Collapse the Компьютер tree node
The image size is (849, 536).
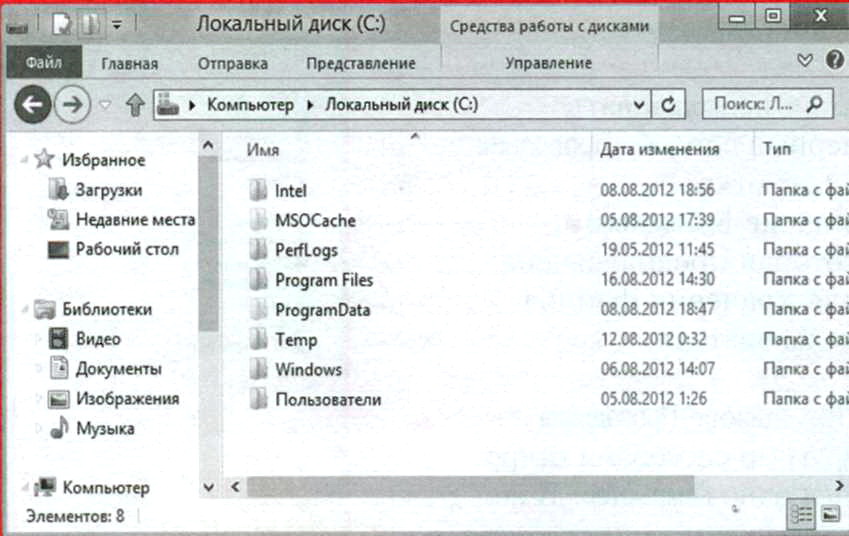coord(24,488)
